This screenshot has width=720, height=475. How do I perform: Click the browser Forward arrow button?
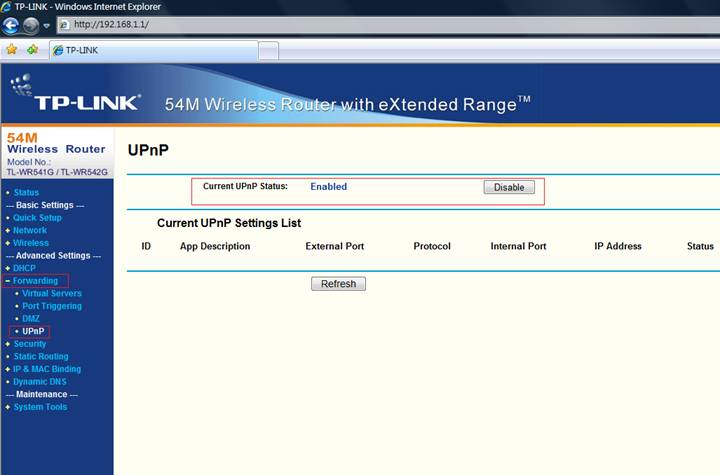(31, 26)
